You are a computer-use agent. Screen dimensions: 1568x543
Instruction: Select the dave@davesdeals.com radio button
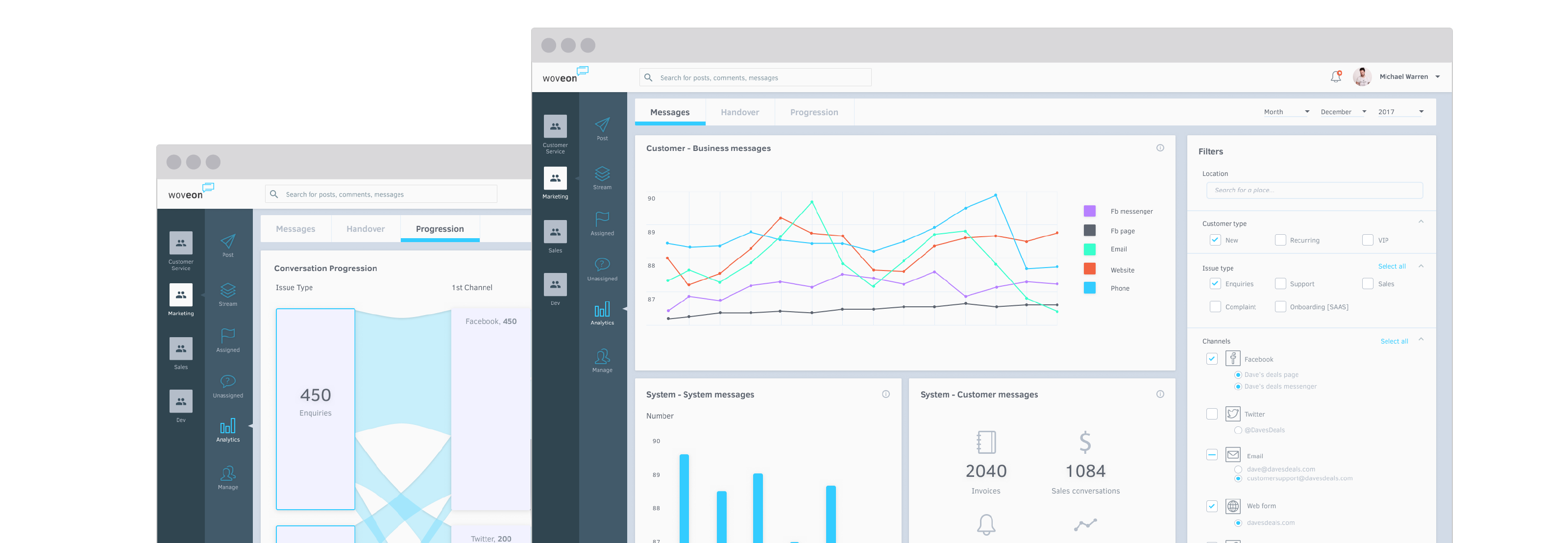[x=1237, y=469]
